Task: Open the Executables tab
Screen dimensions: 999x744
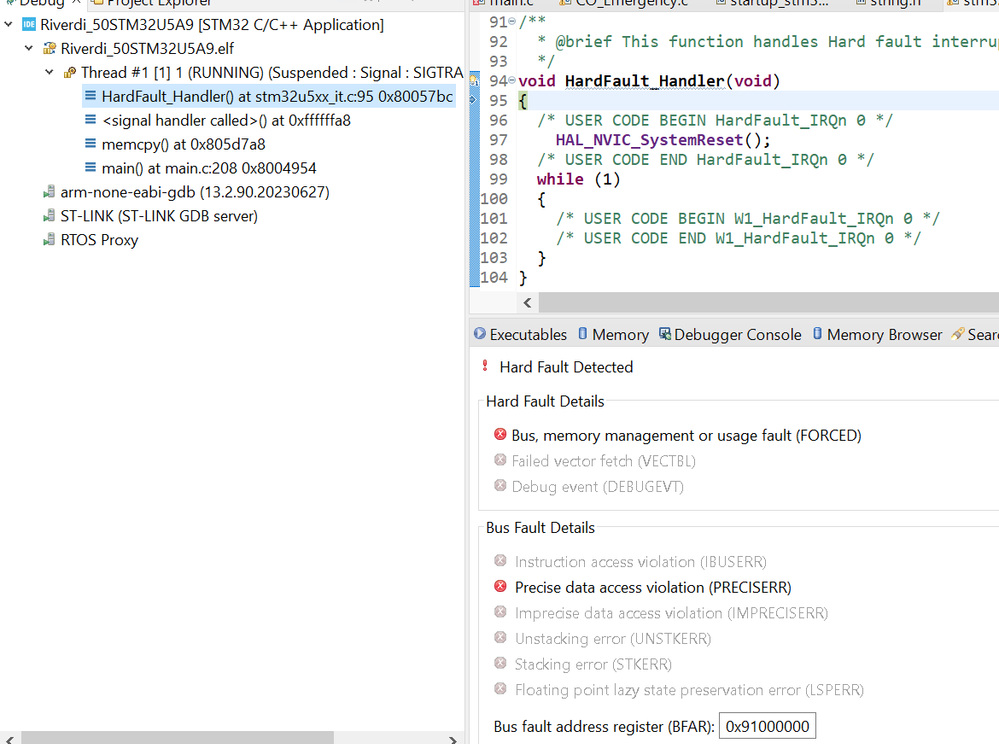Action: 521,334
